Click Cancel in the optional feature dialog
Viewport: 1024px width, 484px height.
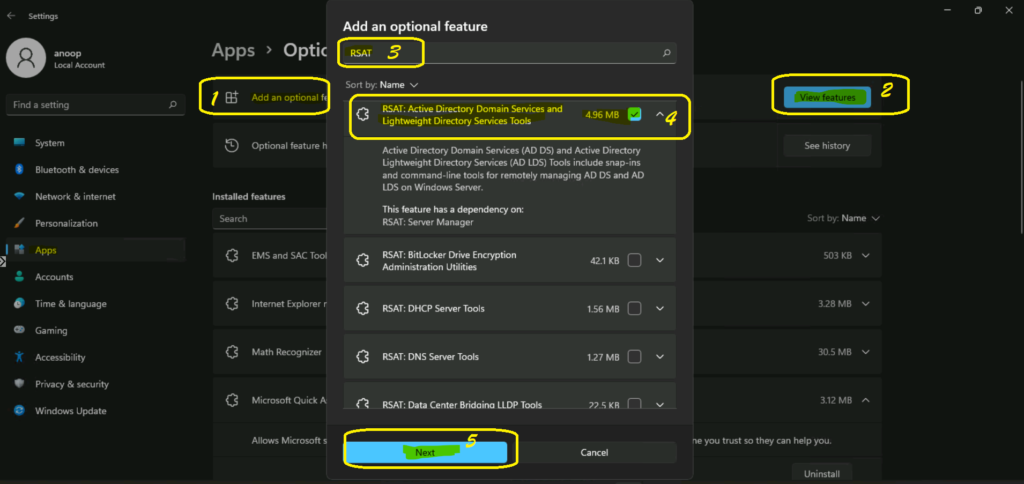tap(594, 452)
